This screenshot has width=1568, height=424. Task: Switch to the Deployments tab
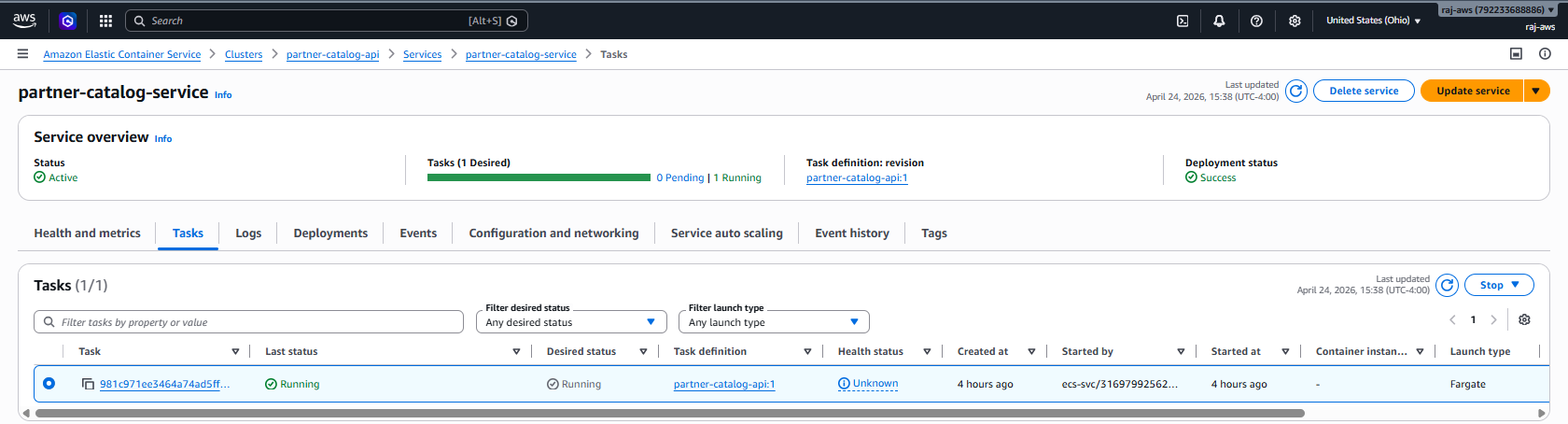pos(330,233)
